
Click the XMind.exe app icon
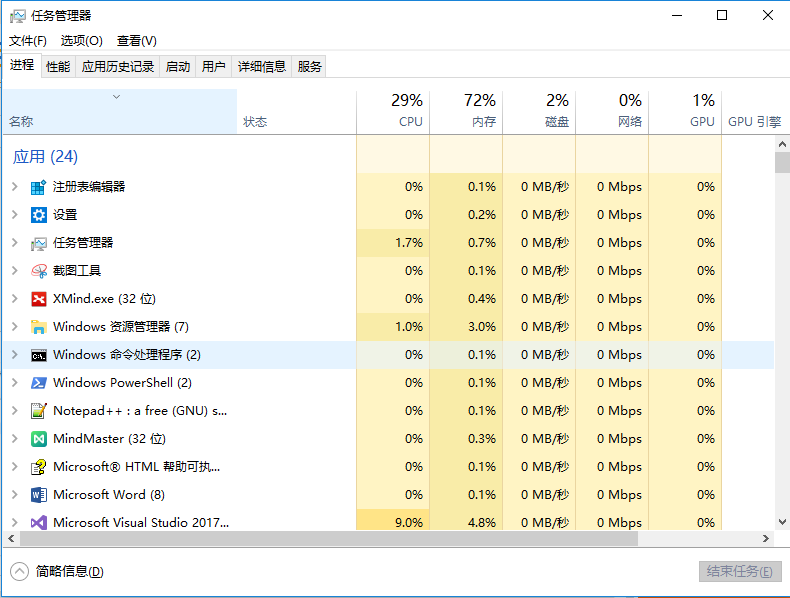pos(39,299)
